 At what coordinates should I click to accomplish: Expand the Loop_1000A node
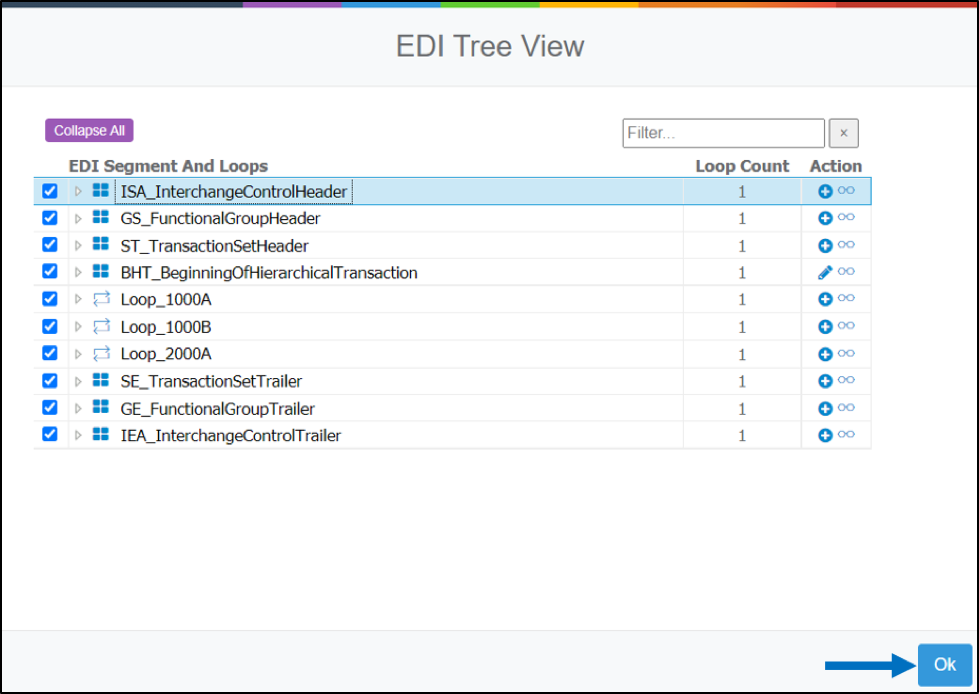(x=78, y=300)
